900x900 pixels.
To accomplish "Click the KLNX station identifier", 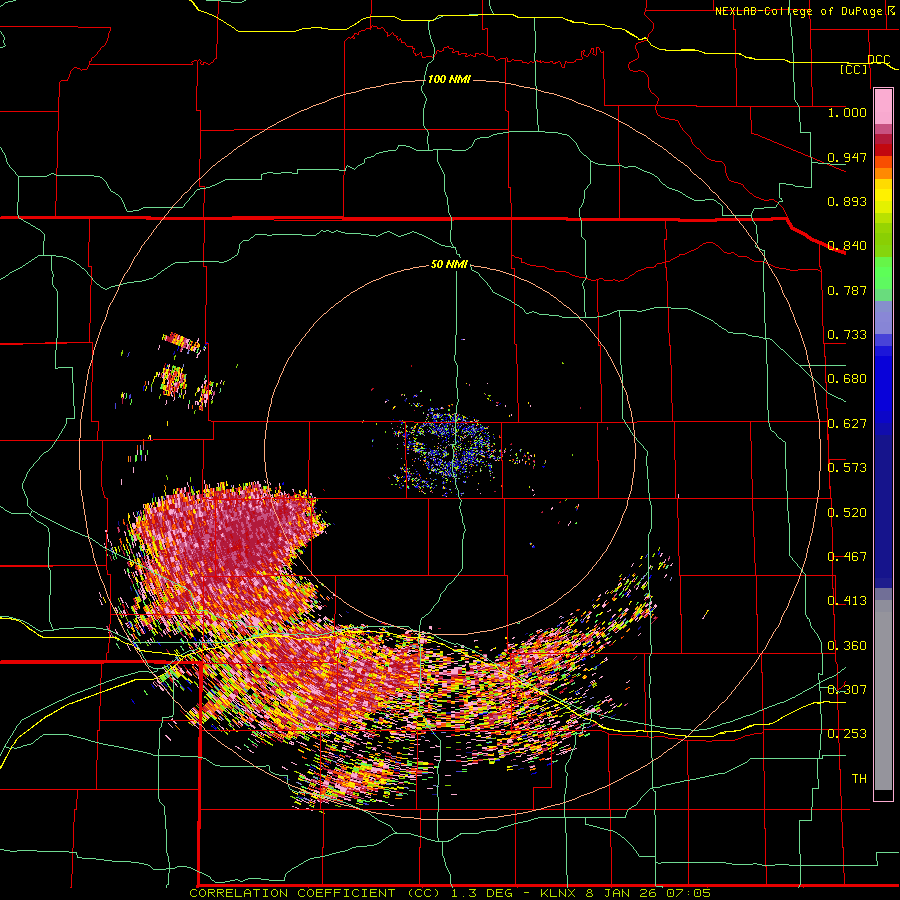I will click(559, 893).
